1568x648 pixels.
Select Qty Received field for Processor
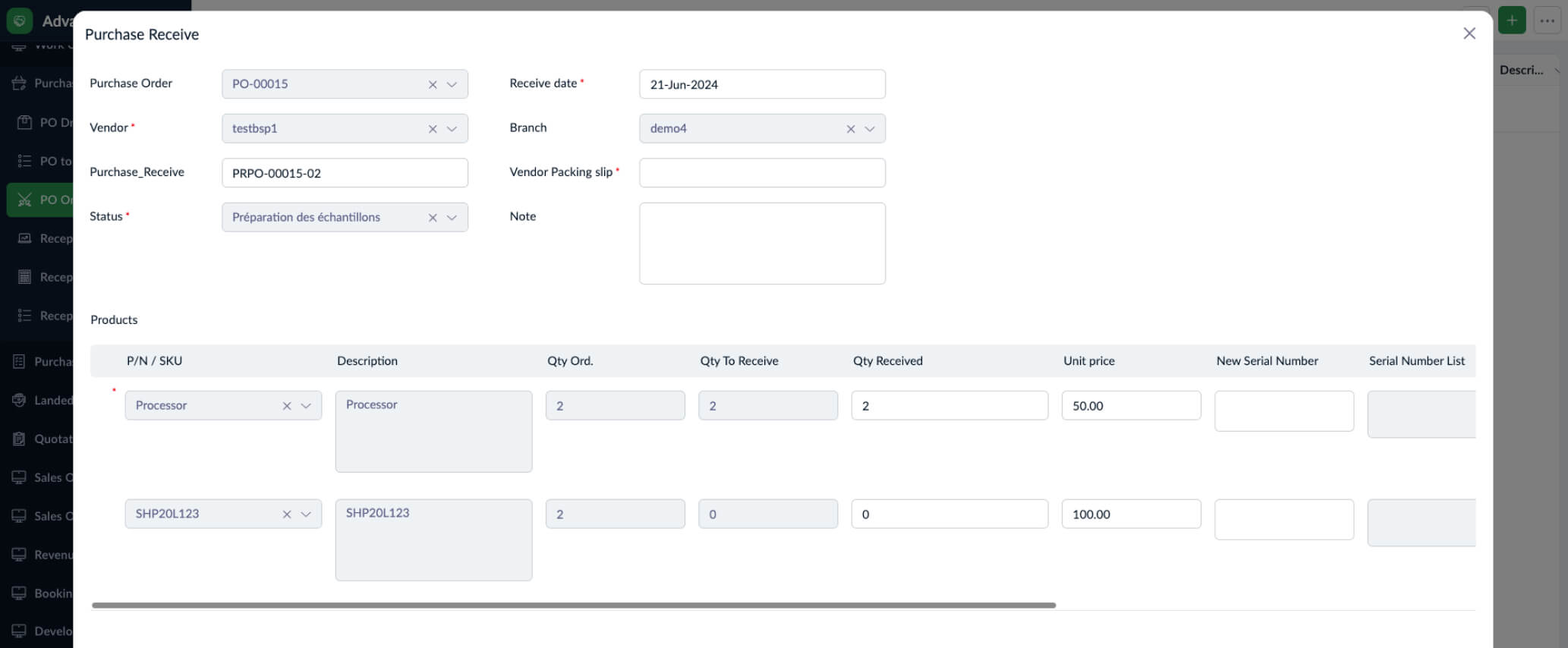pos(949,406)
